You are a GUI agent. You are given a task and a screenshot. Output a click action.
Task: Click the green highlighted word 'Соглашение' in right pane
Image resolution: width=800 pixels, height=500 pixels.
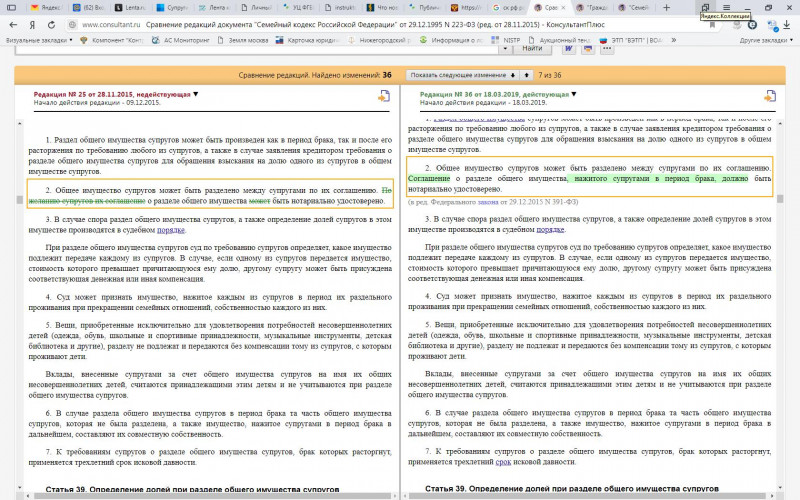429,179
